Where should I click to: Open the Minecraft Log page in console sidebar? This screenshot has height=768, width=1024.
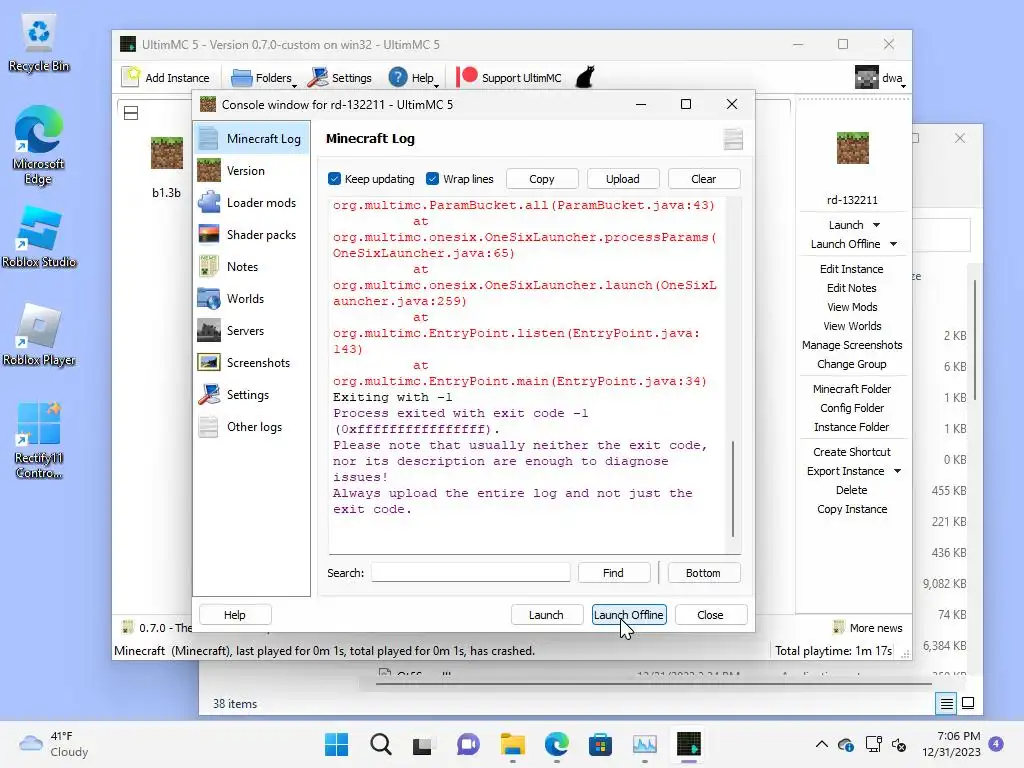pyautogui.click(x=251, y=138)
